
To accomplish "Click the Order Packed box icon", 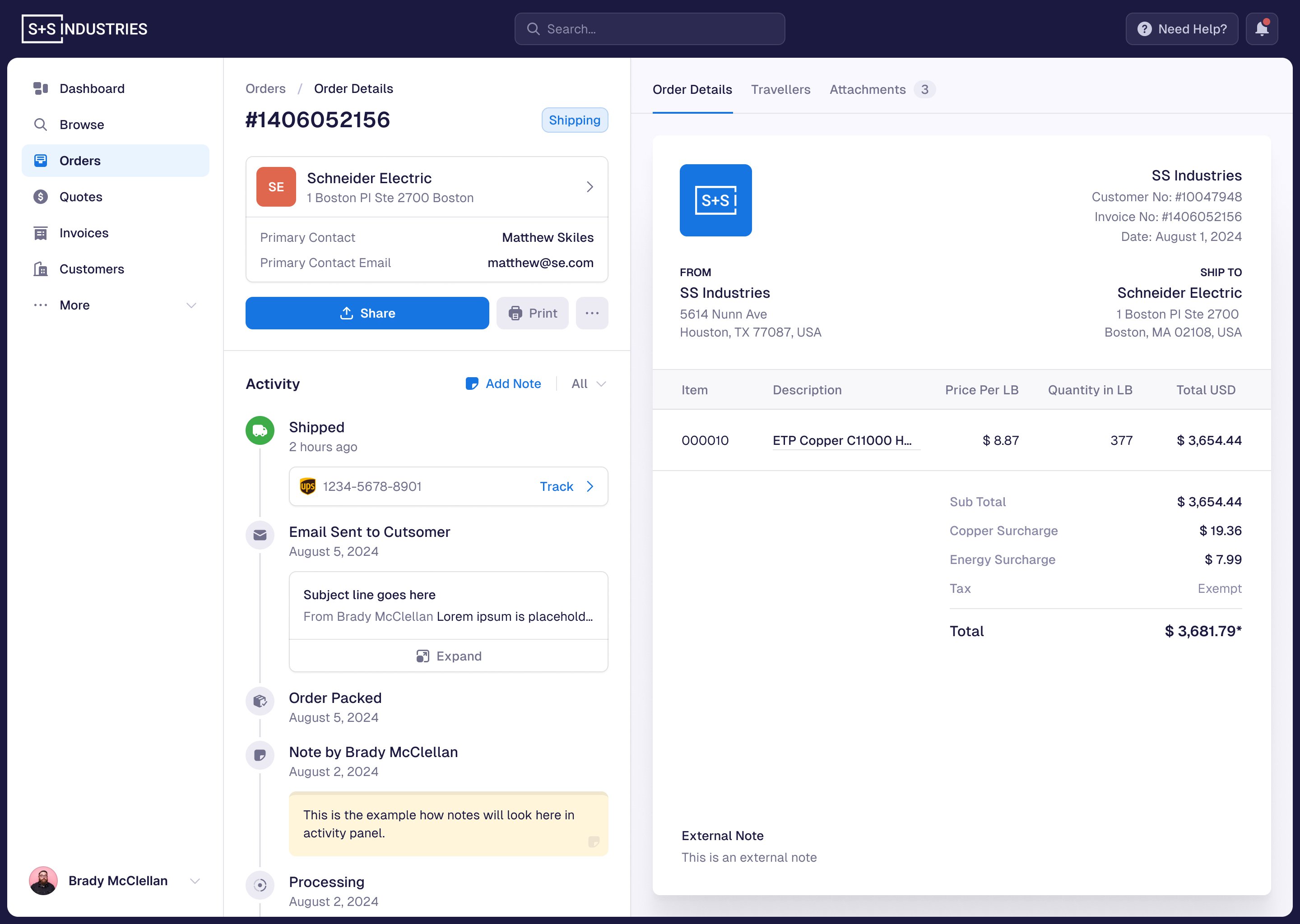I will 260,701.
